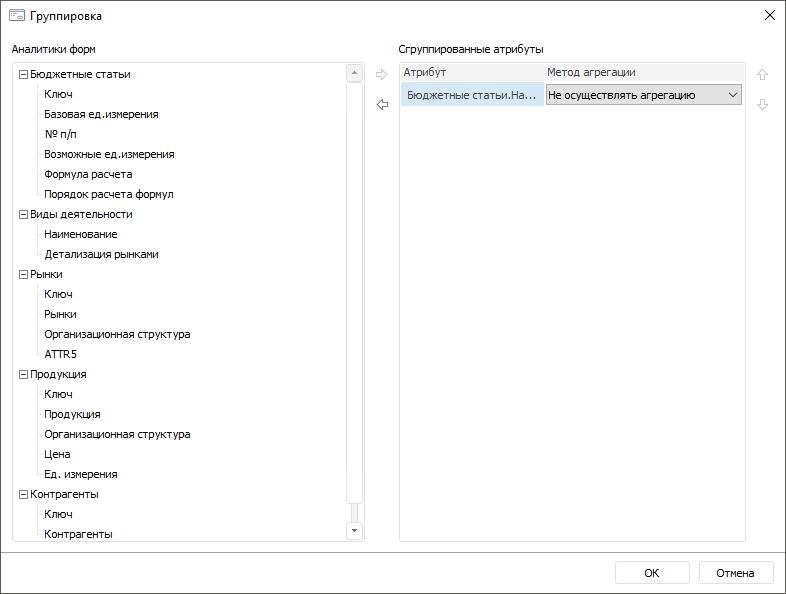Collapse the Бюджетные статьи tree node
Viewport: 786px width, 594px height.
pyautogui.click(x=24, y=74)
